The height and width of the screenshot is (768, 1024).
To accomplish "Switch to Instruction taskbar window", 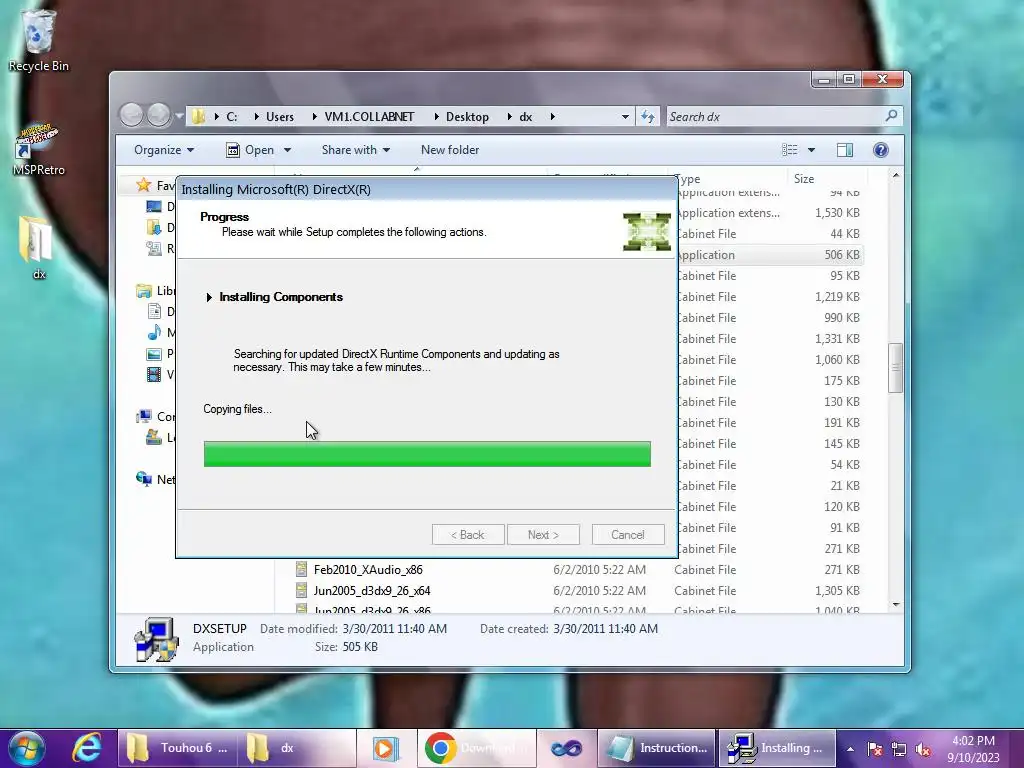I will (657, 748).
